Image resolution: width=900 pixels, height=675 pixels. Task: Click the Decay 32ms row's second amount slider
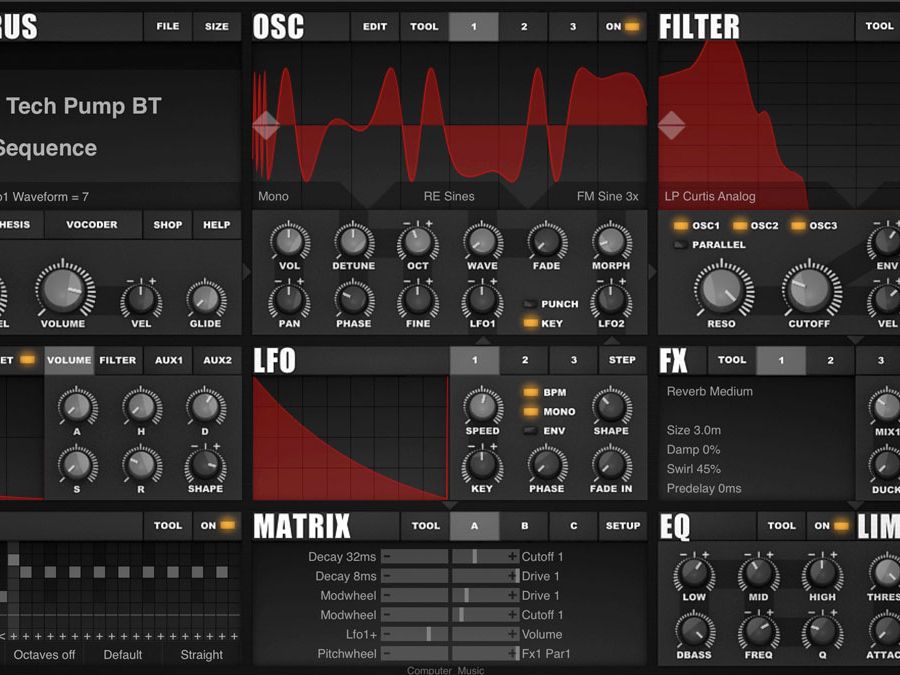(486, 556)
